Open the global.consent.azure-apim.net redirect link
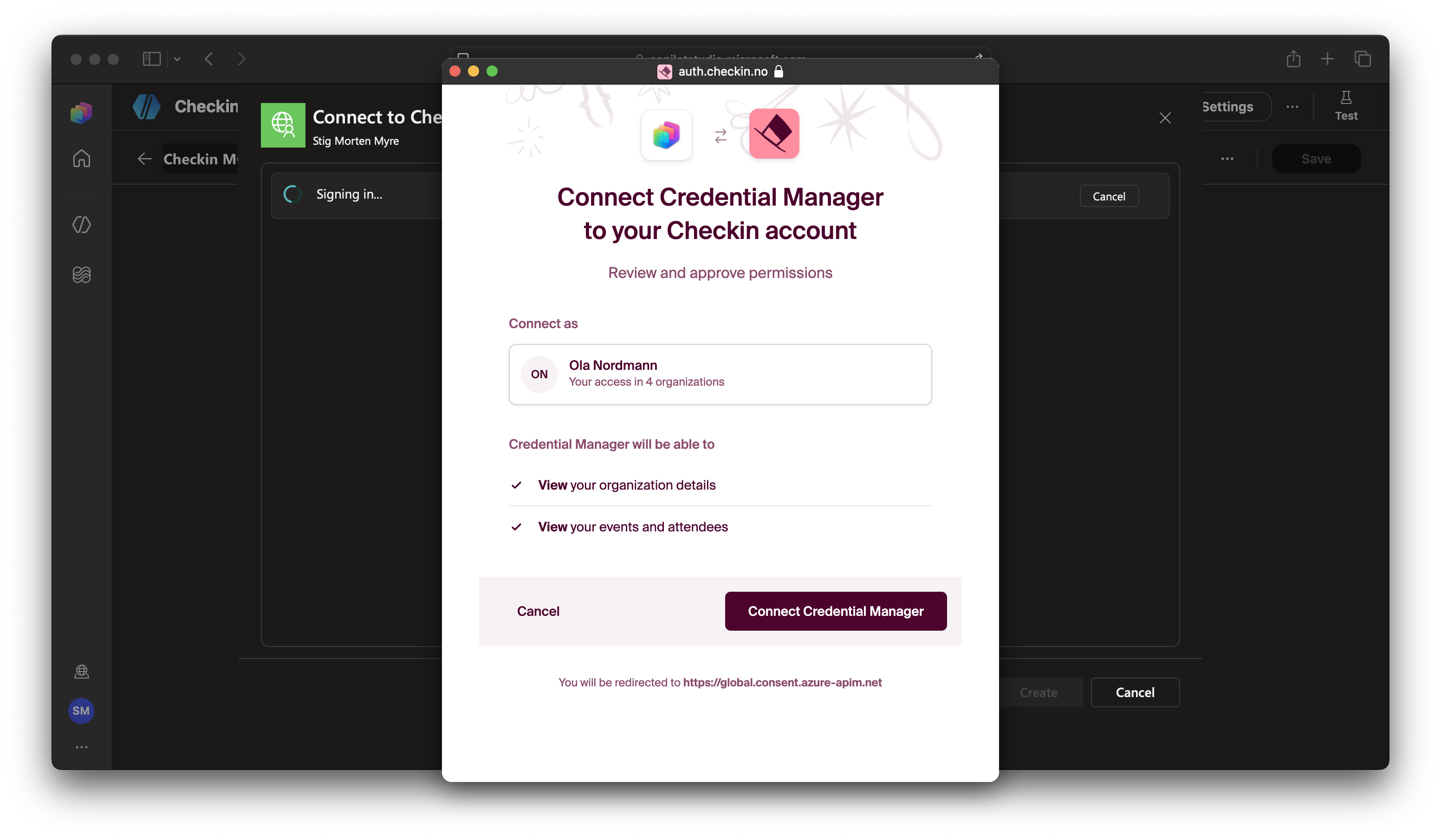1441x840 pixels. pos(782,682)
